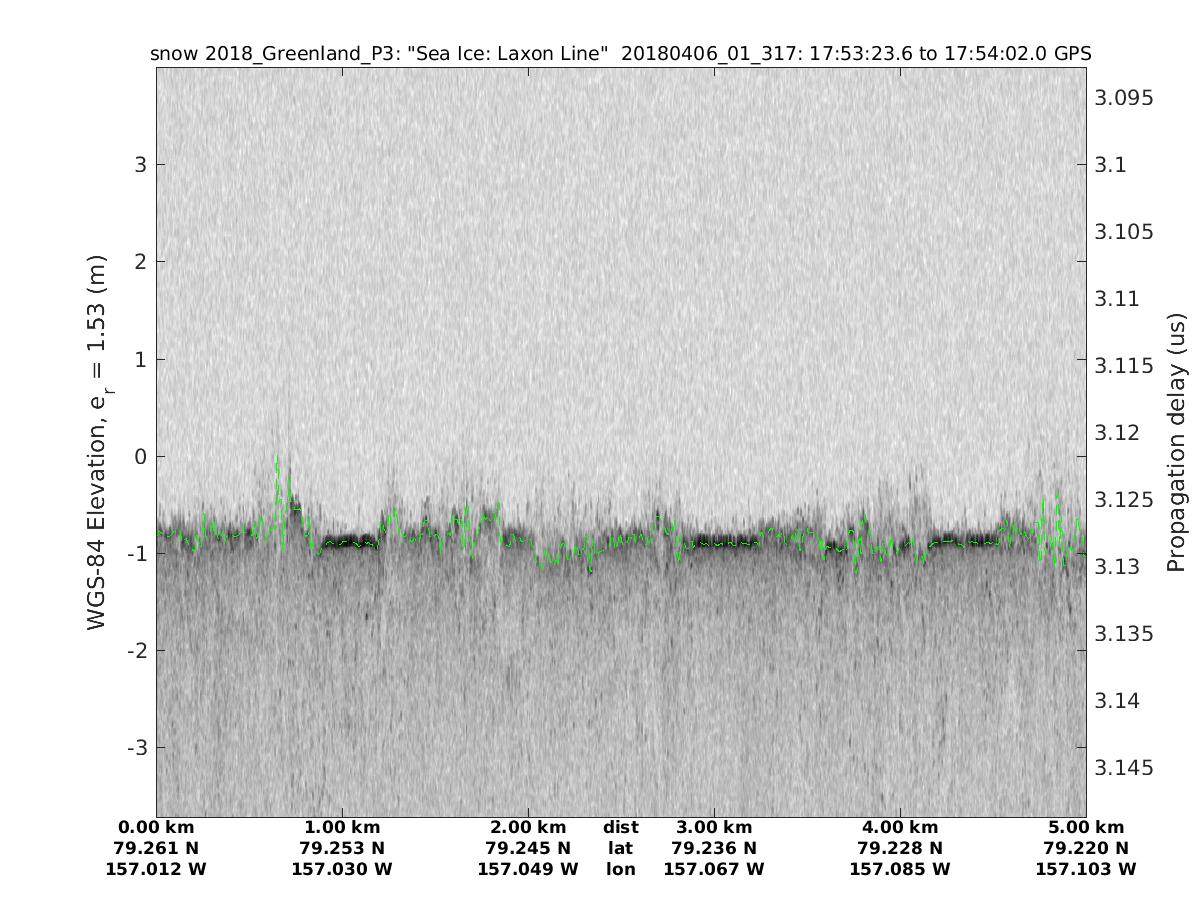1200x900 pixels.
Task: Click the "1.00 km" distance tick label
Action: click(342, 827)
